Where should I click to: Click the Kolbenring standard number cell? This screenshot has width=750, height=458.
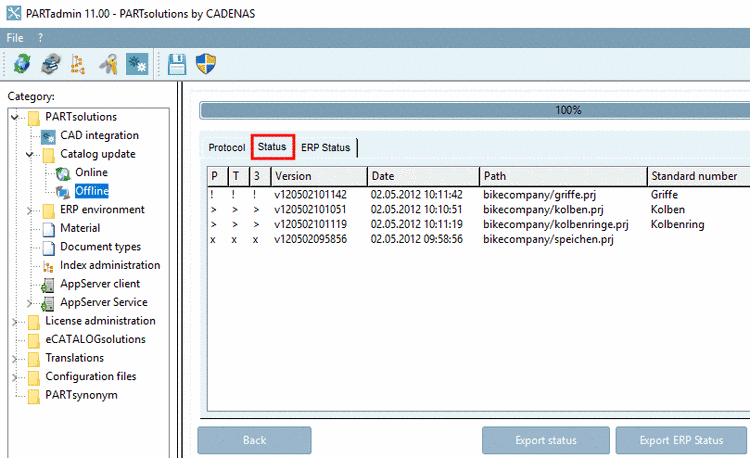pyautogui.click(x=677, y=225)
